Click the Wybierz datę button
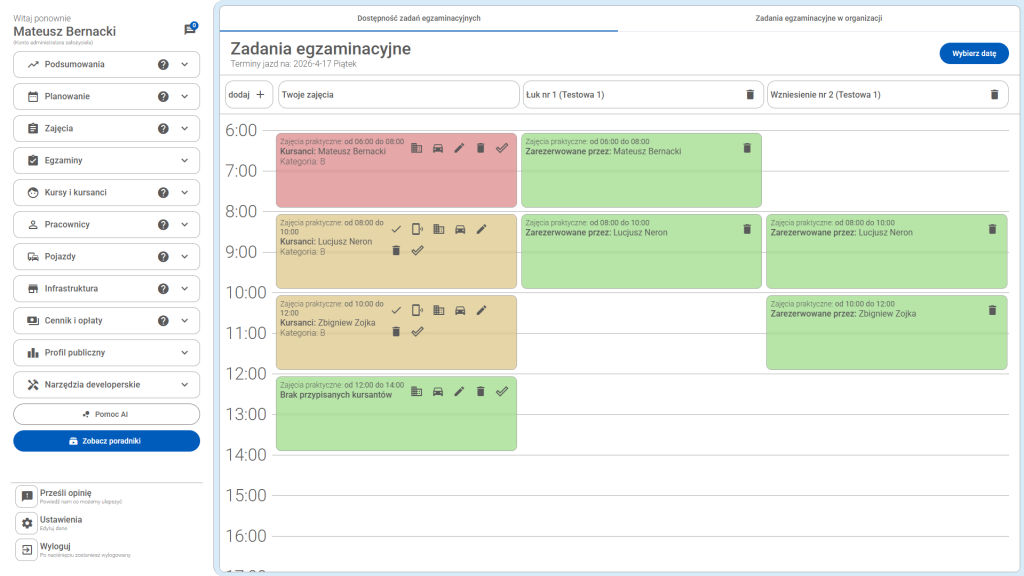 click(x=973, y=53)
